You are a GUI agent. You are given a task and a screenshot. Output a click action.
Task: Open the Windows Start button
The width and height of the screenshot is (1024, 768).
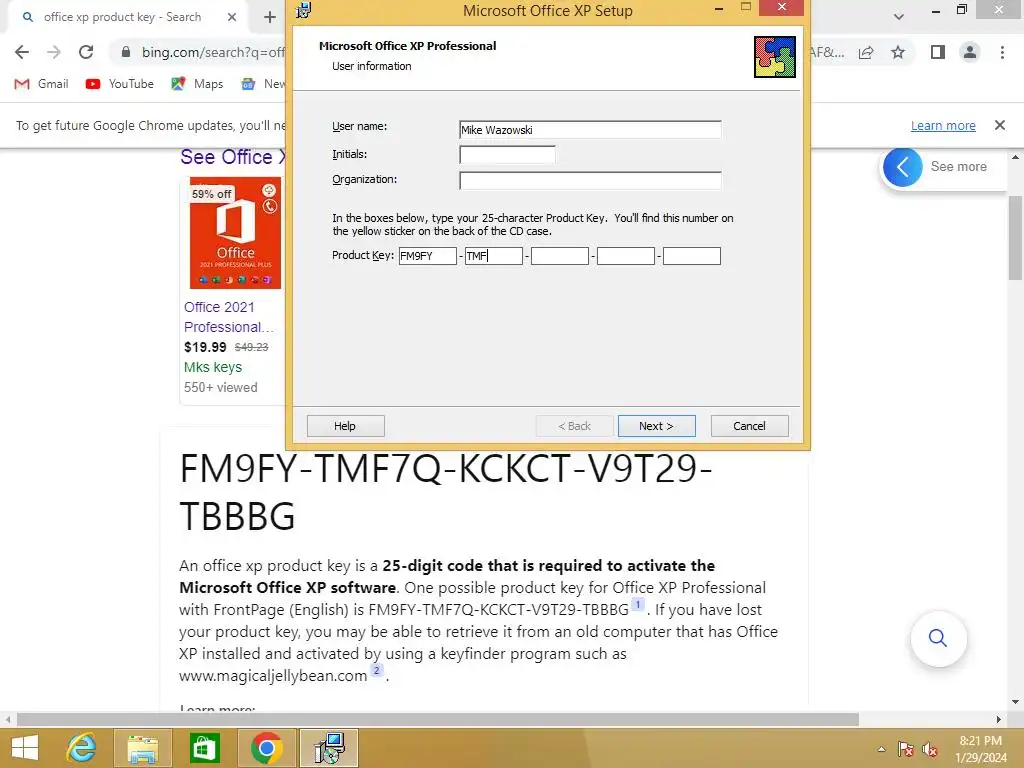click(25, 748)
